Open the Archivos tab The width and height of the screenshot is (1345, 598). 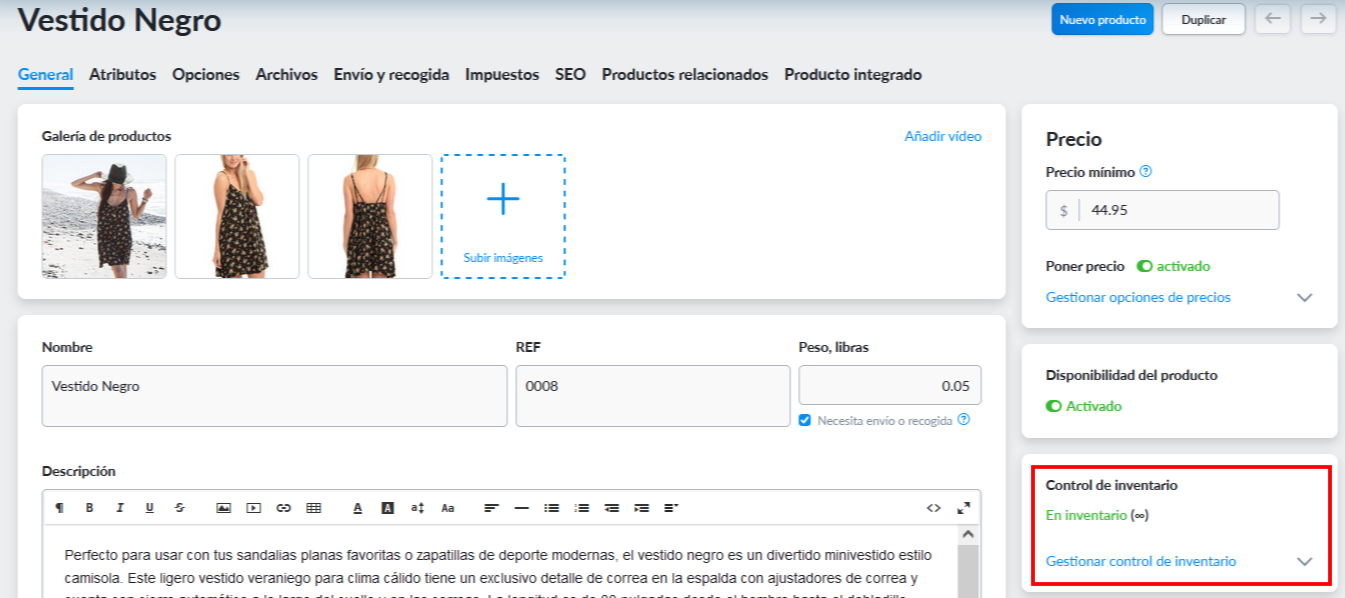pos(287,74)
